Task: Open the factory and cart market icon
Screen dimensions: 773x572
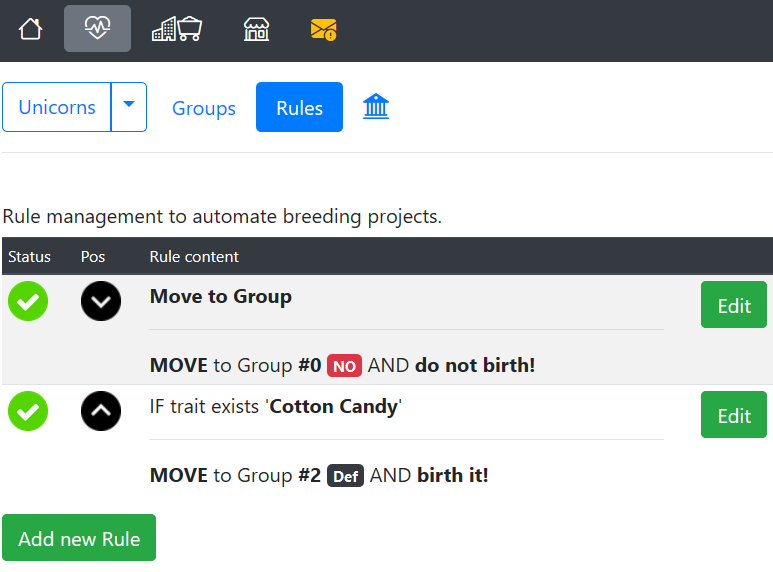Action: [x=177, y=29]
